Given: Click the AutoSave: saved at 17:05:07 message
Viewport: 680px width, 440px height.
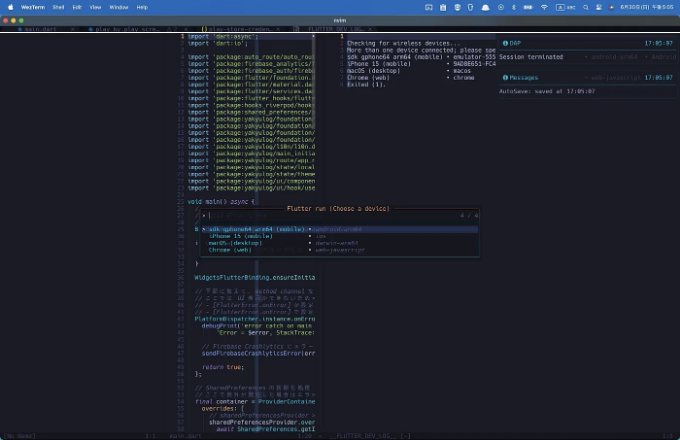Looking at the screenshot, I should point(547,91).
